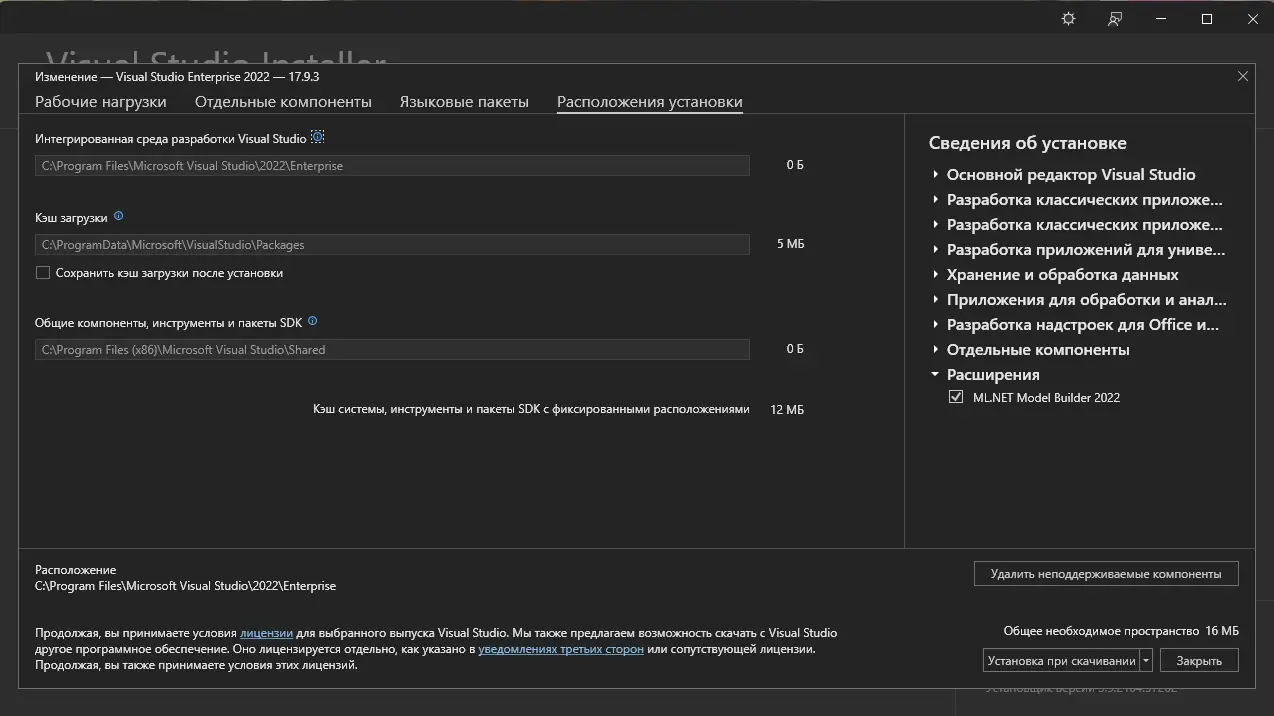
Task: Click info icon beside shared SDK components field
Action: click(312, 321)
